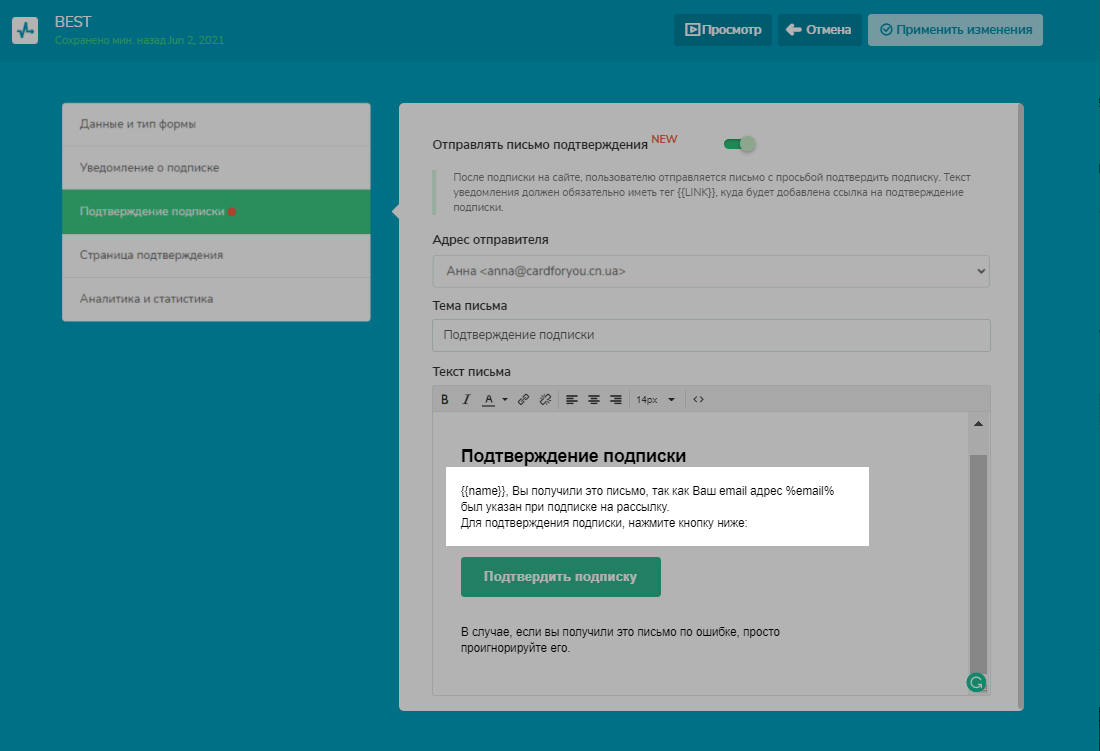Image resolution: width=1100 pixels, height=751 pixels.
Task: Open the sender address dropdown
Action: (710, 271)
